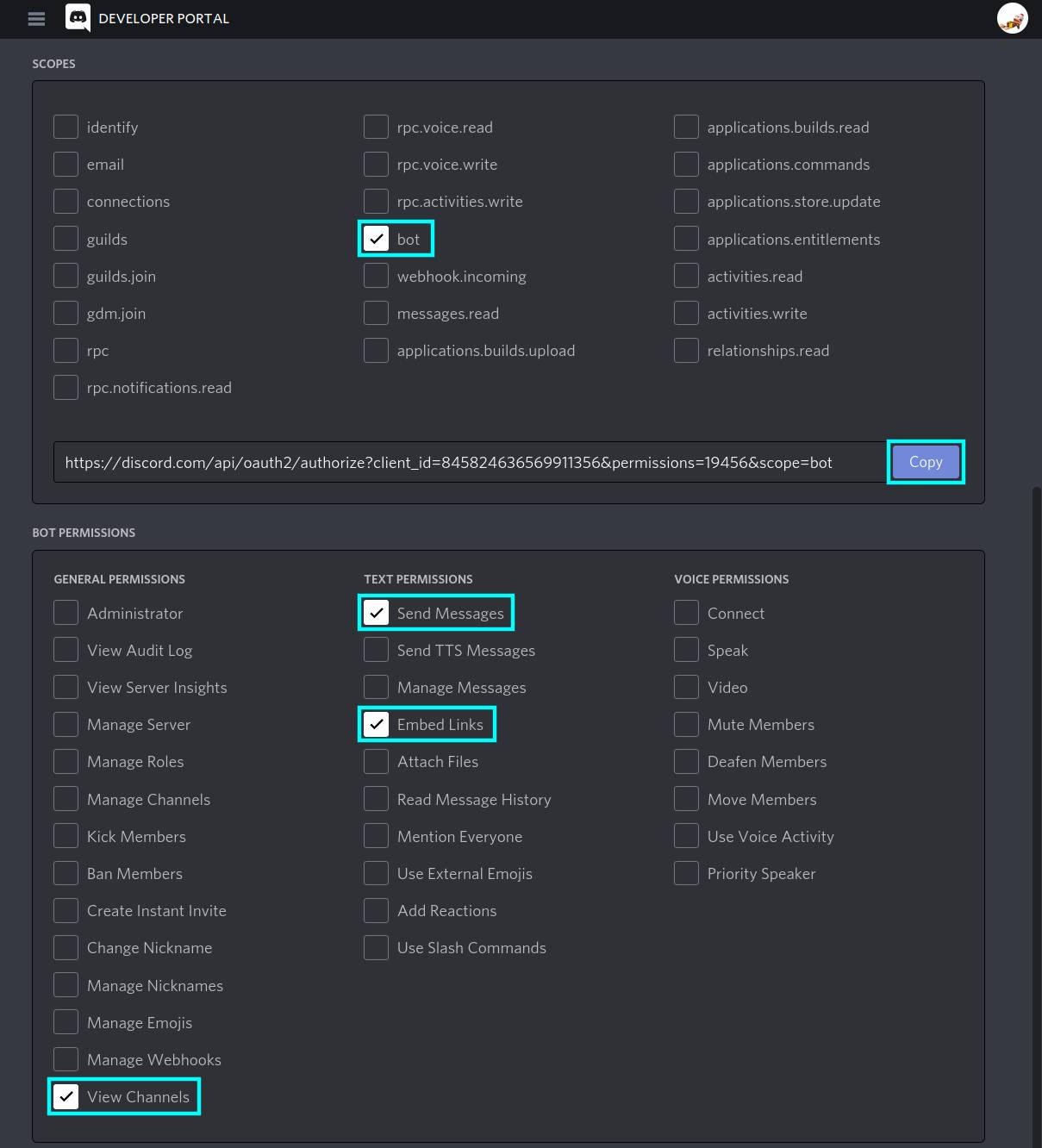The image size is (1042, 1148).
Task: Enable Connect voice permission
Action: click(x=686, y=613)
